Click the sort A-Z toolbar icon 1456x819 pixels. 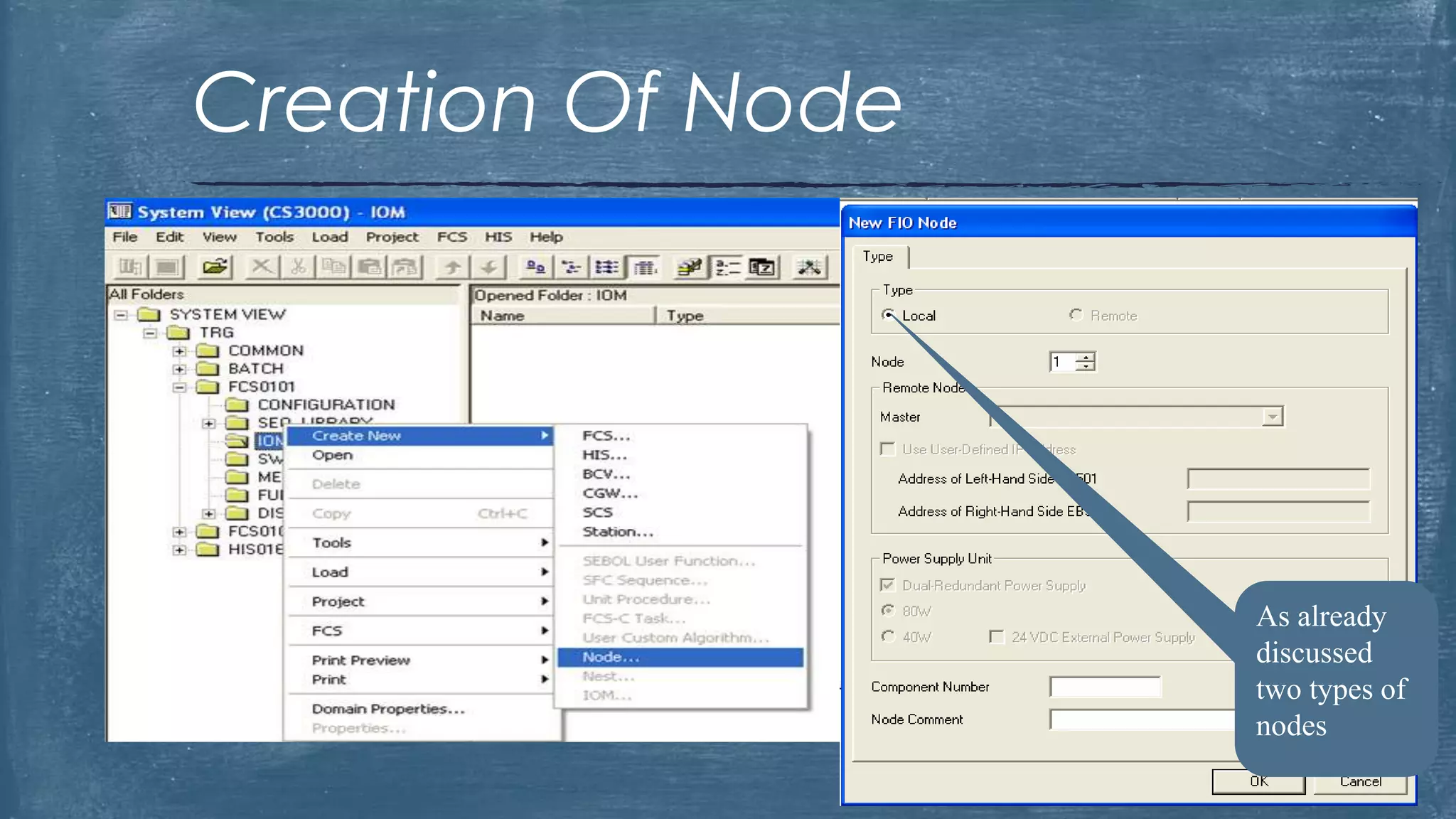tap(727, 267)
